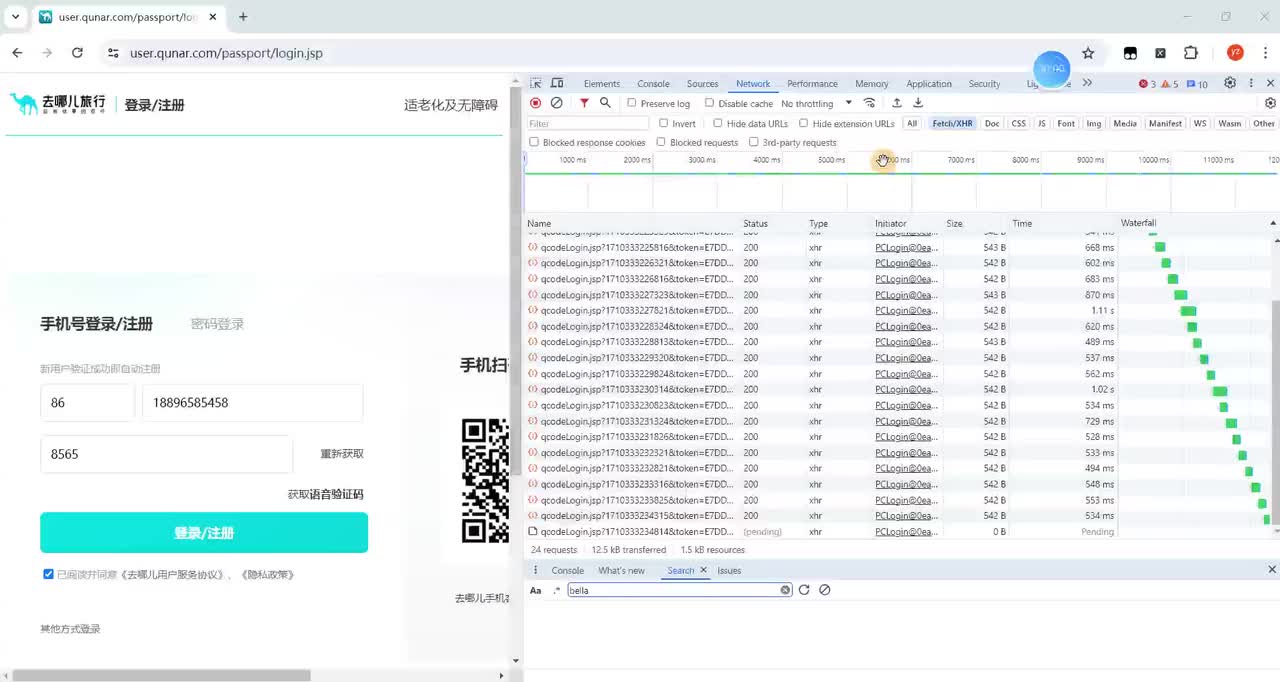The height and width of the screenshot is (682, 1280).
Task: Expand more DevTools tabs chevron
Action: click(1087, 83)
